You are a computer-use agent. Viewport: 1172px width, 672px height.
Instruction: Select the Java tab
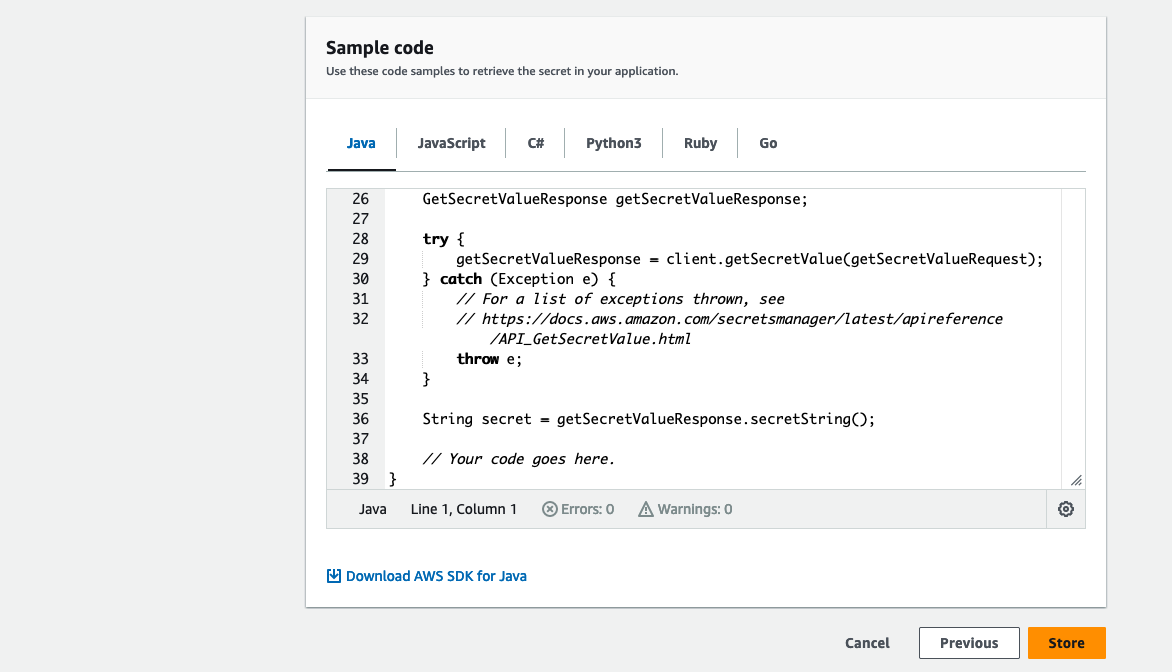(361, 143)
